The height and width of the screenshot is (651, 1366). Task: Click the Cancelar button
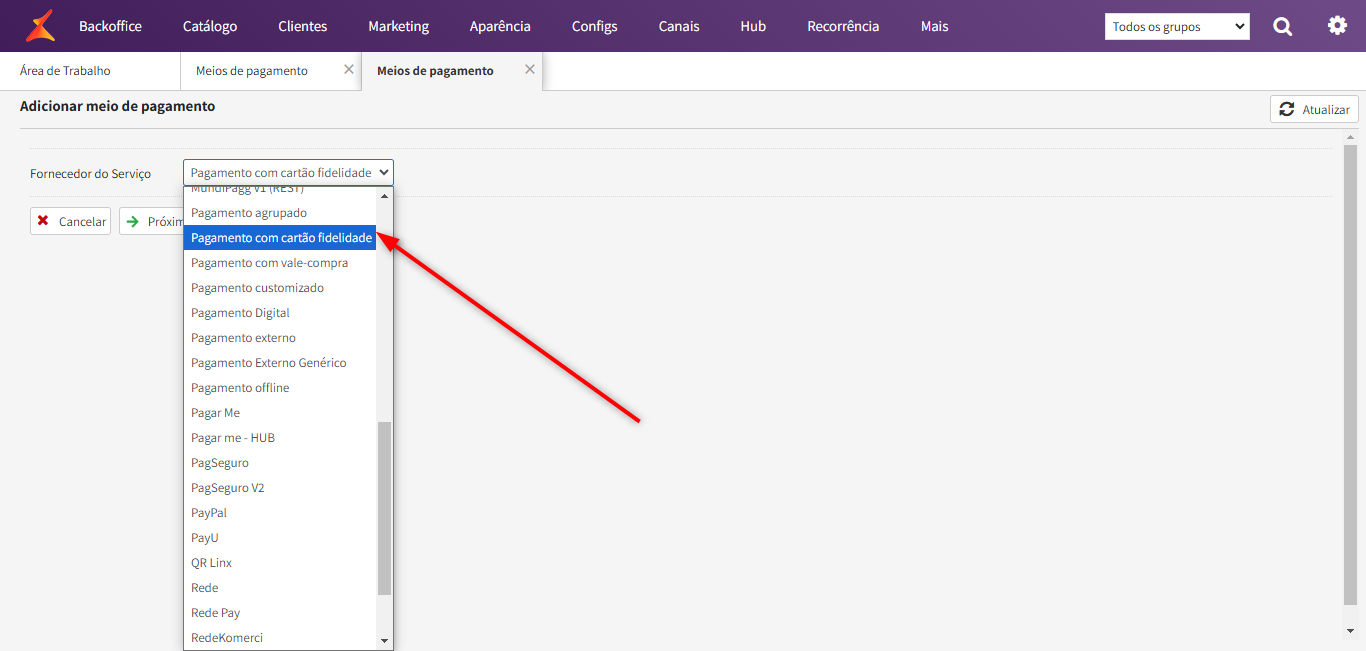tap(70, 221)
